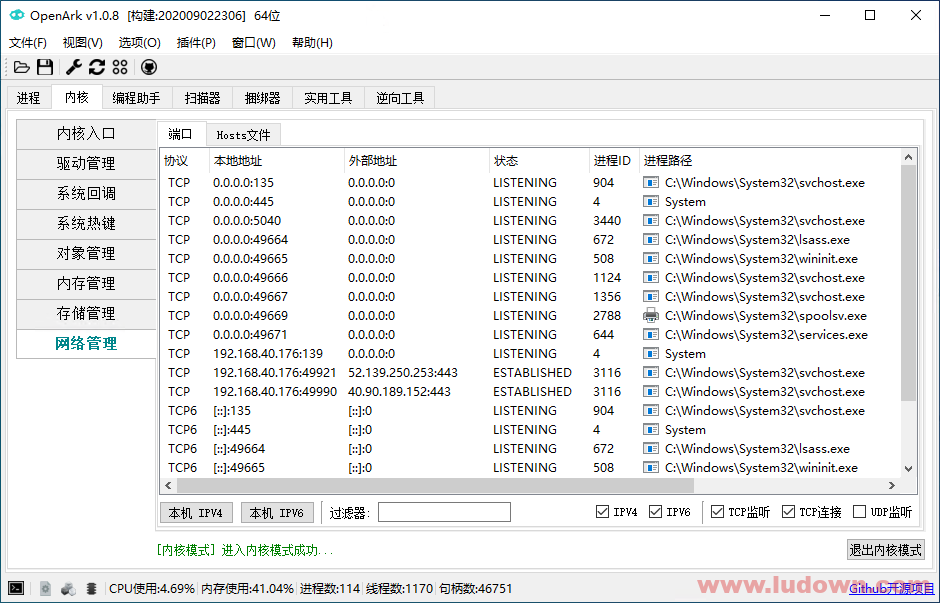This screenshot has width=940, height=603.
Task: Click the save floppy disk icon
Action: tap(45, 67)
